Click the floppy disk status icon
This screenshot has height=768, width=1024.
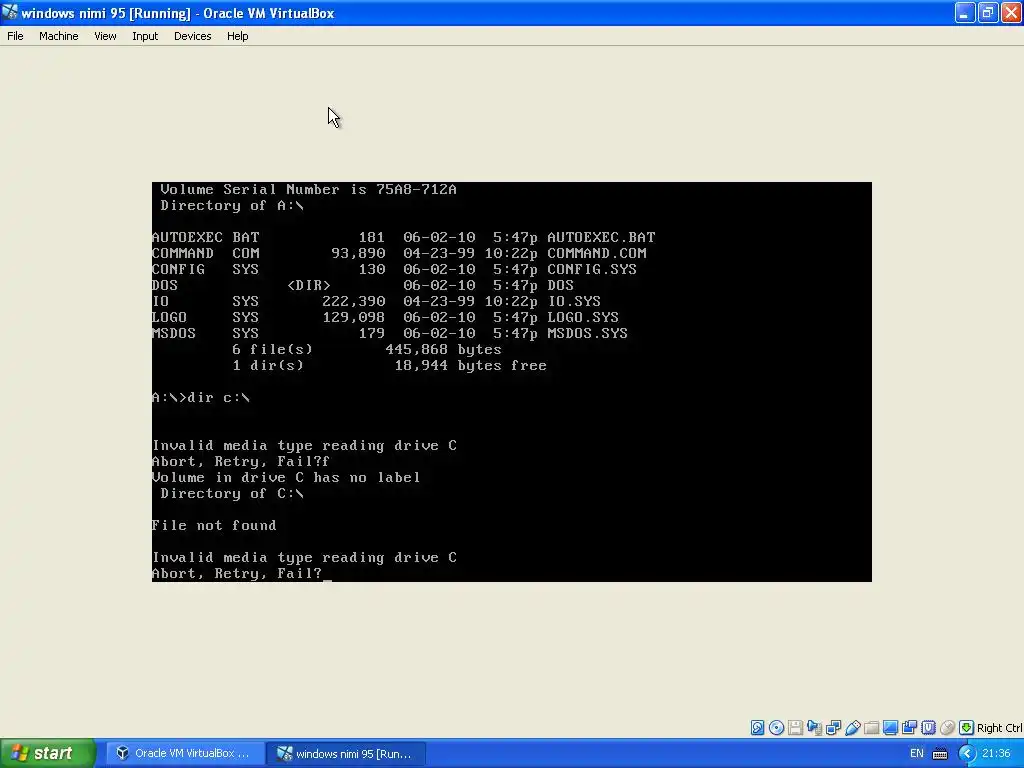(795, 728)
